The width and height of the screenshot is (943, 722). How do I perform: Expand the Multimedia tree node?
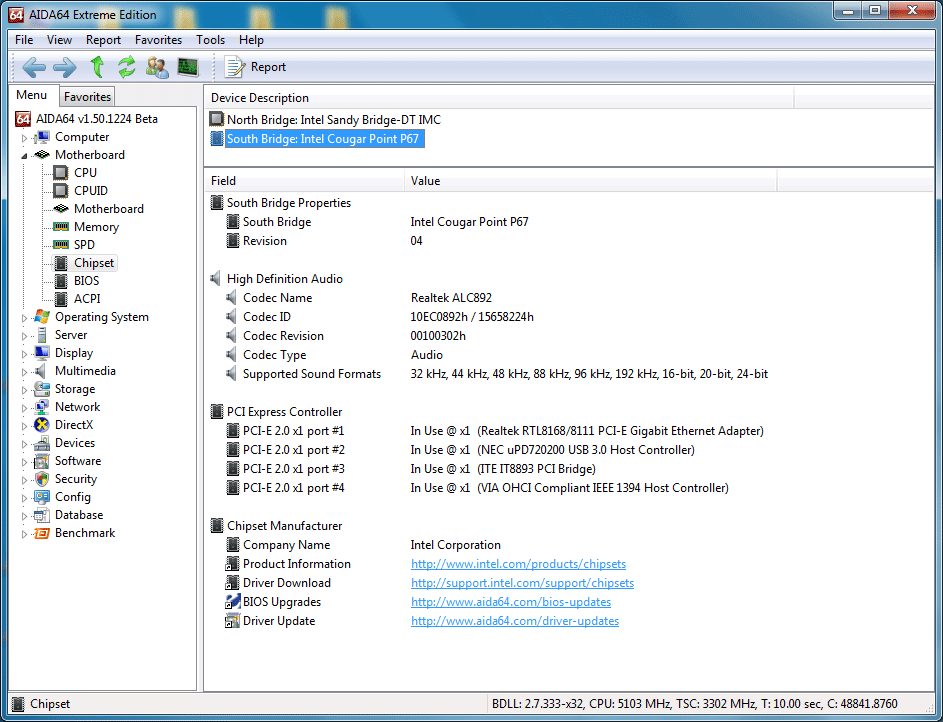(24, 372)
